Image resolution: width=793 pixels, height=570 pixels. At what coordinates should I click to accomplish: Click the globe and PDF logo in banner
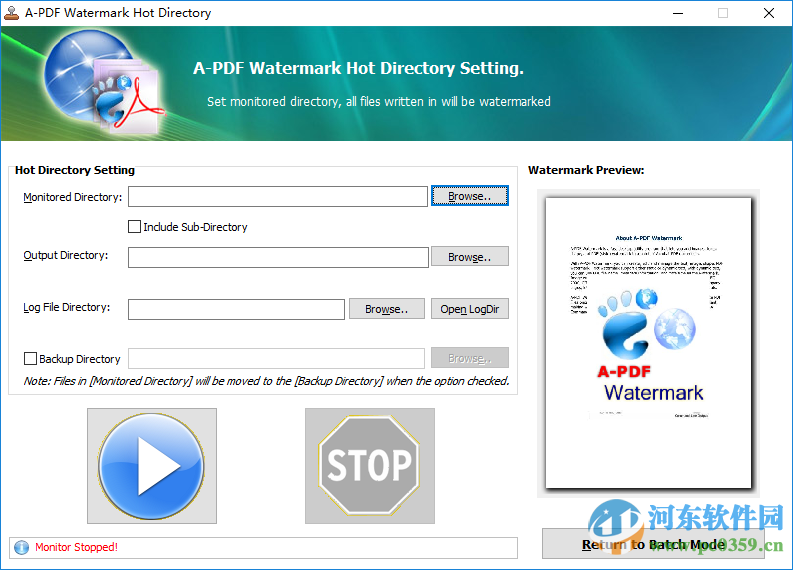105,81
